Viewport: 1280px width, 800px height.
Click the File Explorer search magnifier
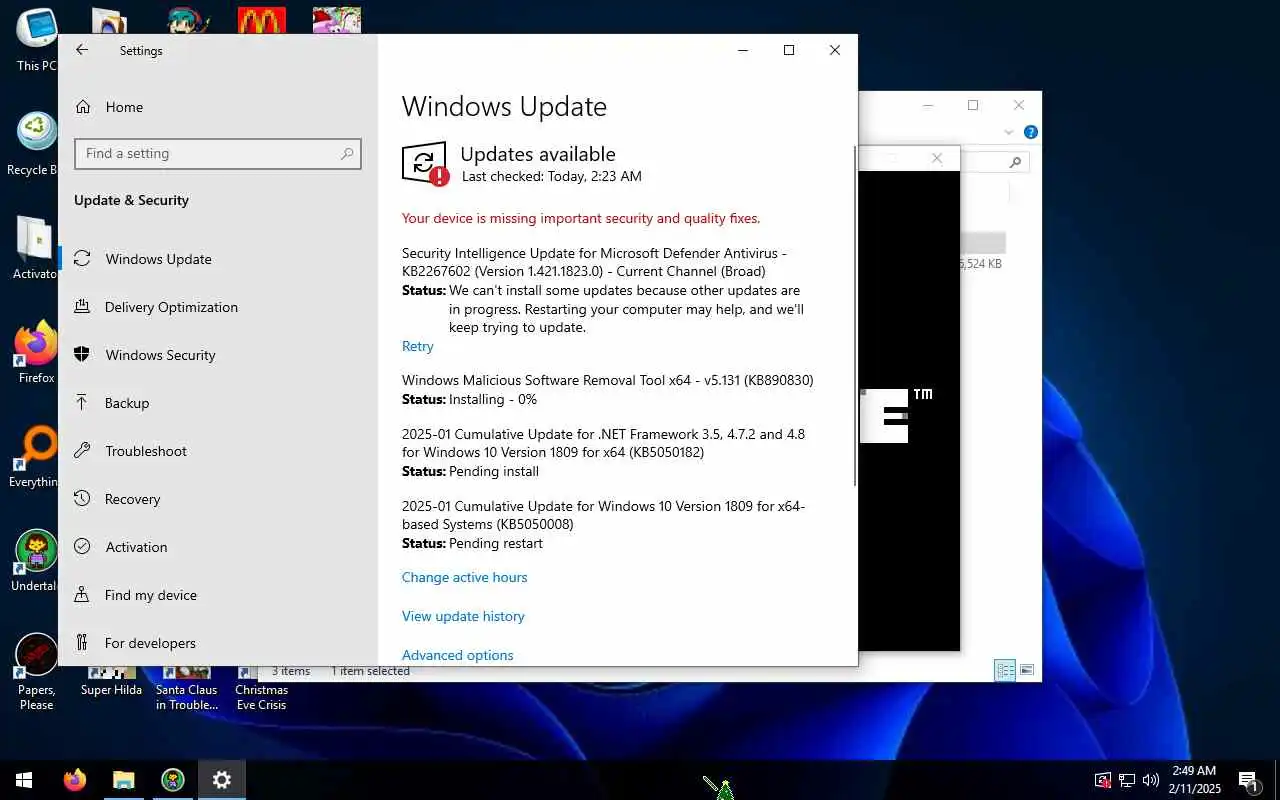[x=1015, y=162]
